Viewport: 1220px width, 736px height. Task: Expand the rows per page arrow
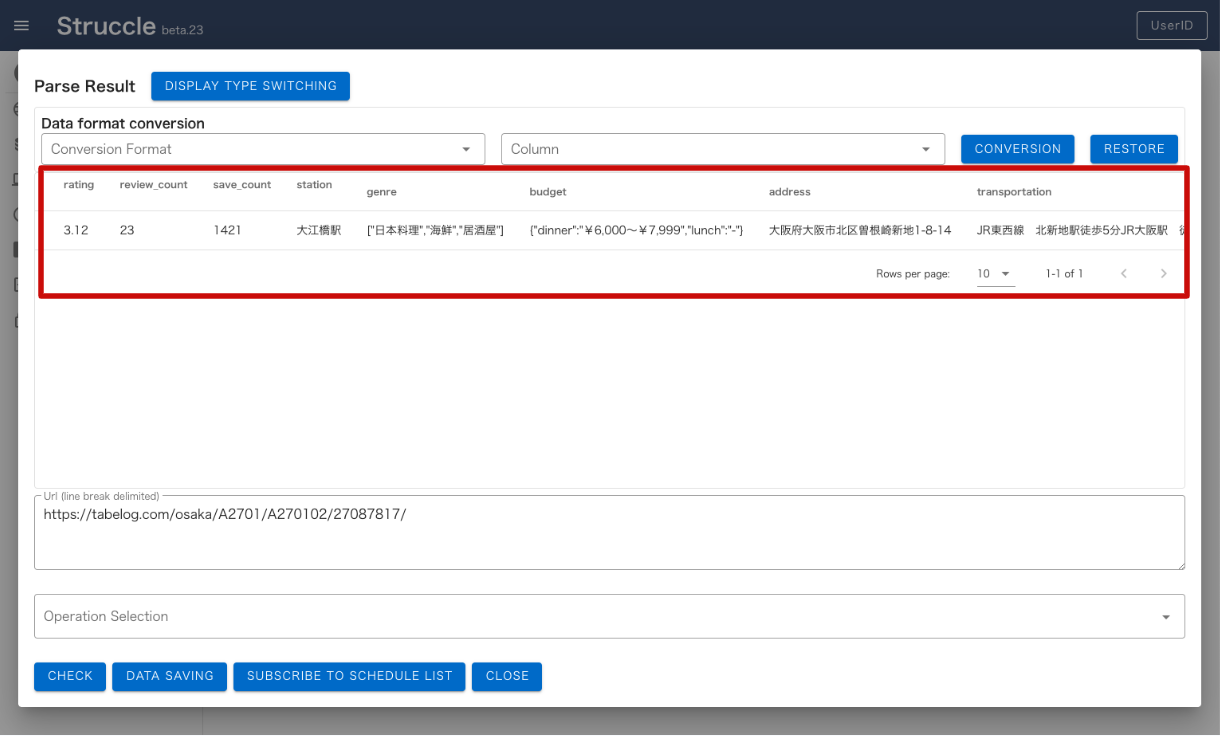pos(1003,272)
